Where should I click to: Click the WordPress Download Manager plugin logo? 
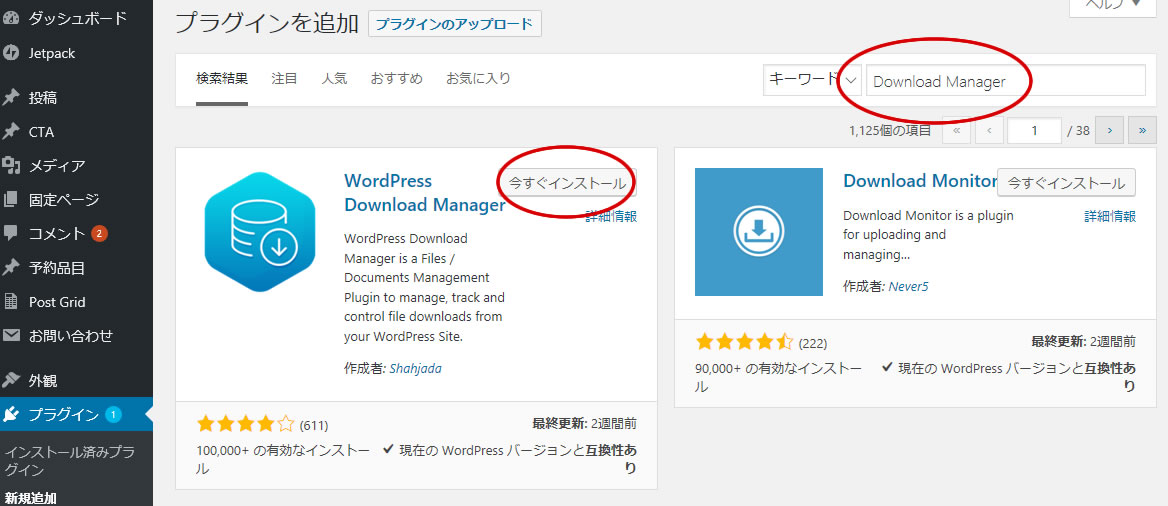(x=261, y=232)
